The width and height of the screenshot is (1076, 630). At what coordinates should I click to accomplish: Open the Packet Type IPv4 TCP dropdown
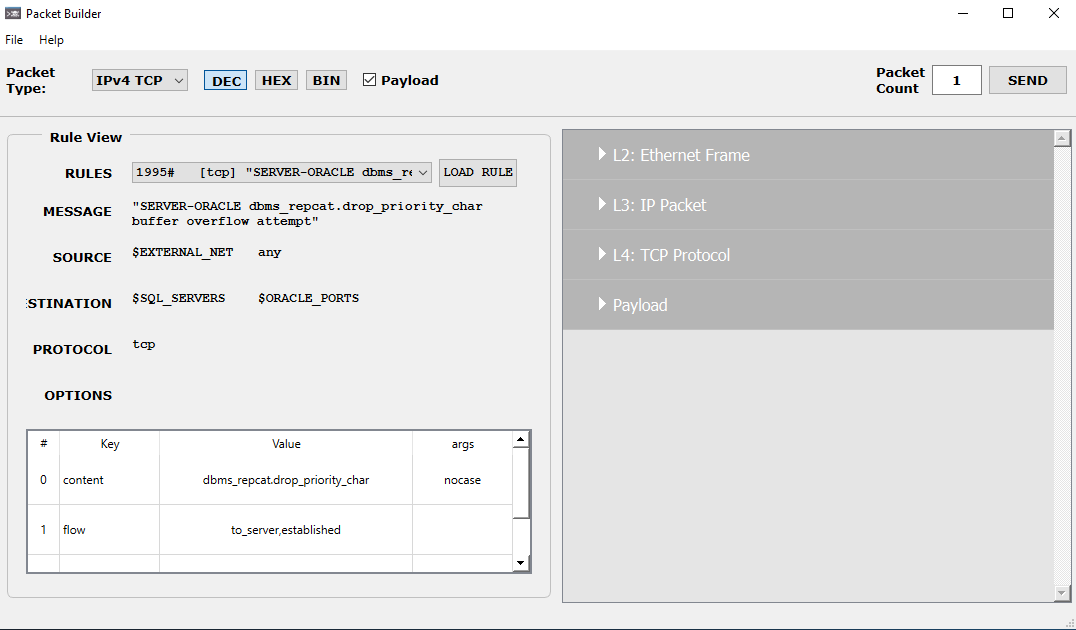coord(140,80)
